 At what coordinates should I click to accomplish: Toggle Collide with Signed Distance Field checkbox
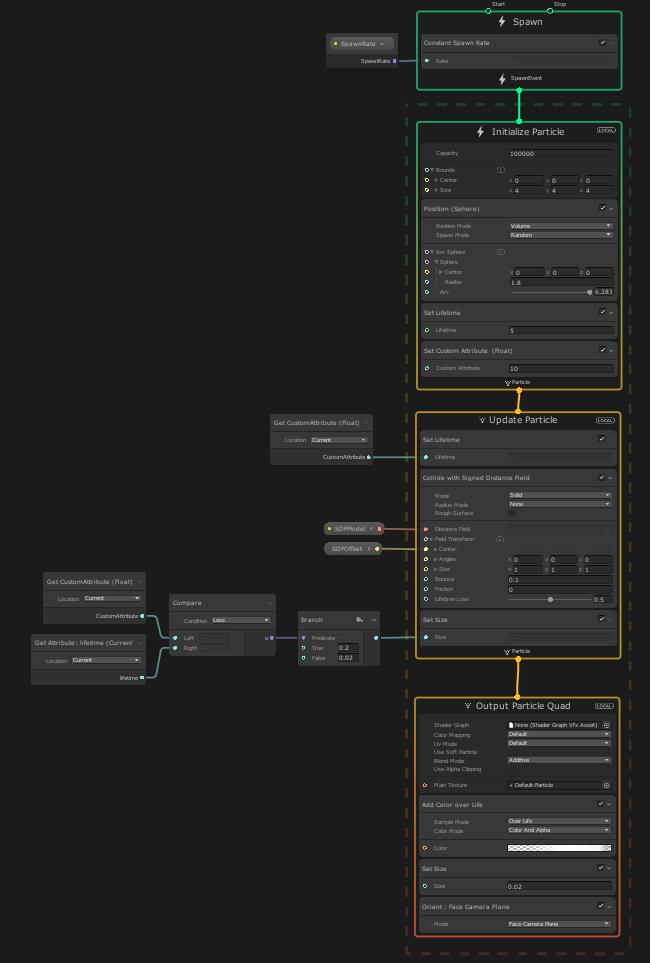pos(601,477)
